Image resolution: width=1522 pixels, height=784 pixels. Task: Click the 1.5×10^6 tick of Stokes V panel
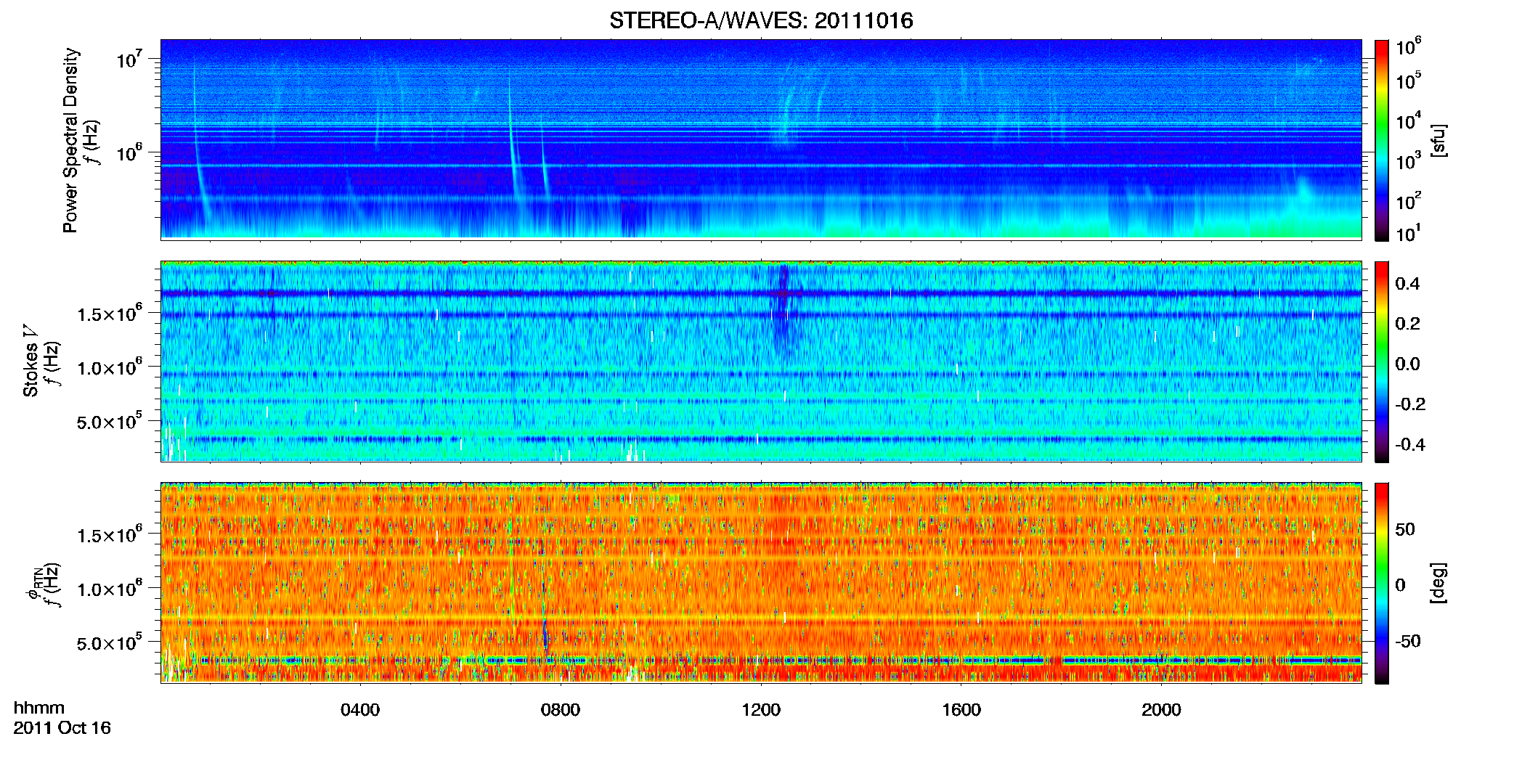109,314
